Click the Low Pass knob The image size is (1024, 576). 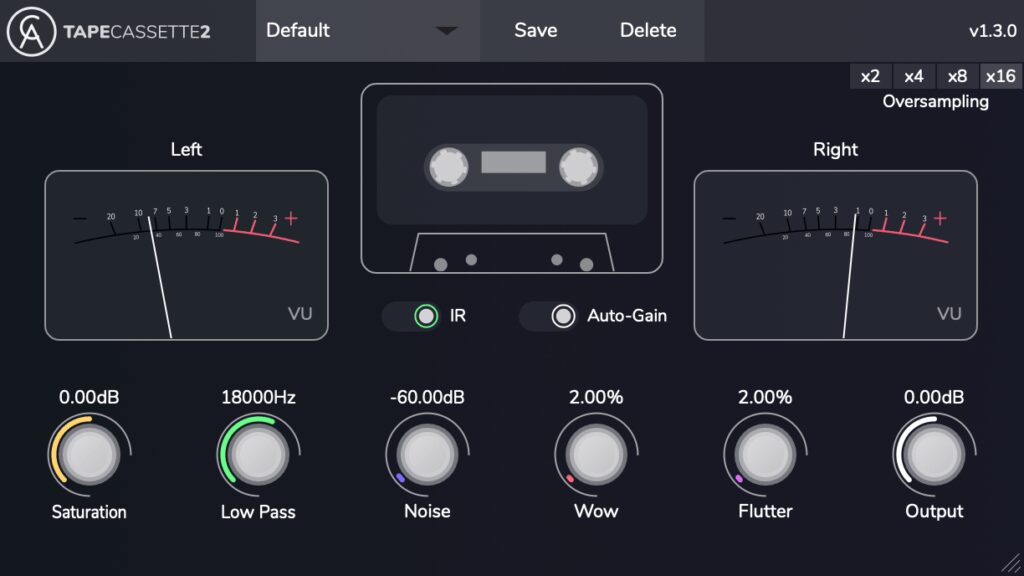click(x=258, y=454)
